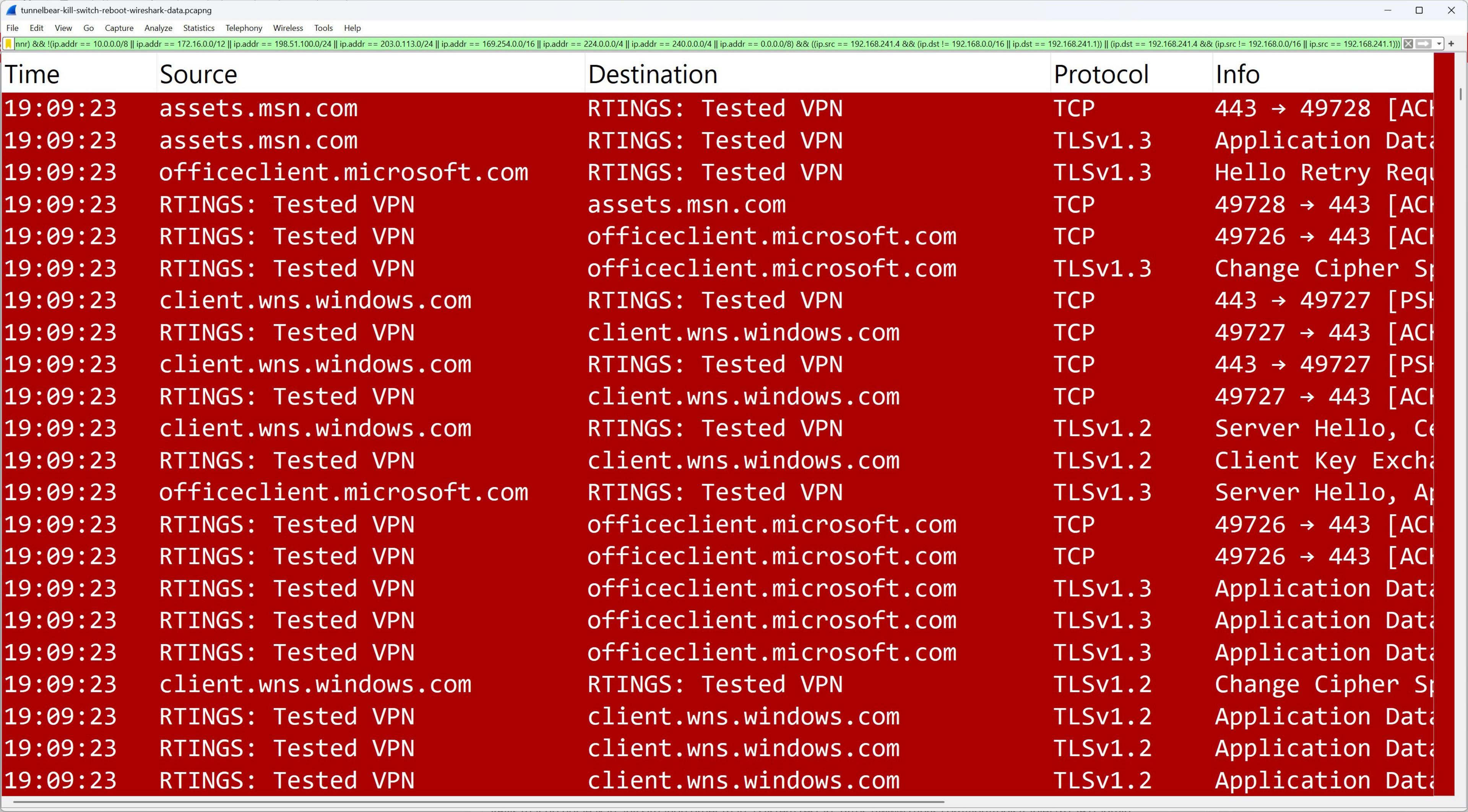This screenshot has height=812, width=1468.
Task: Open the File menu
Action: click(x=13, y=28)
